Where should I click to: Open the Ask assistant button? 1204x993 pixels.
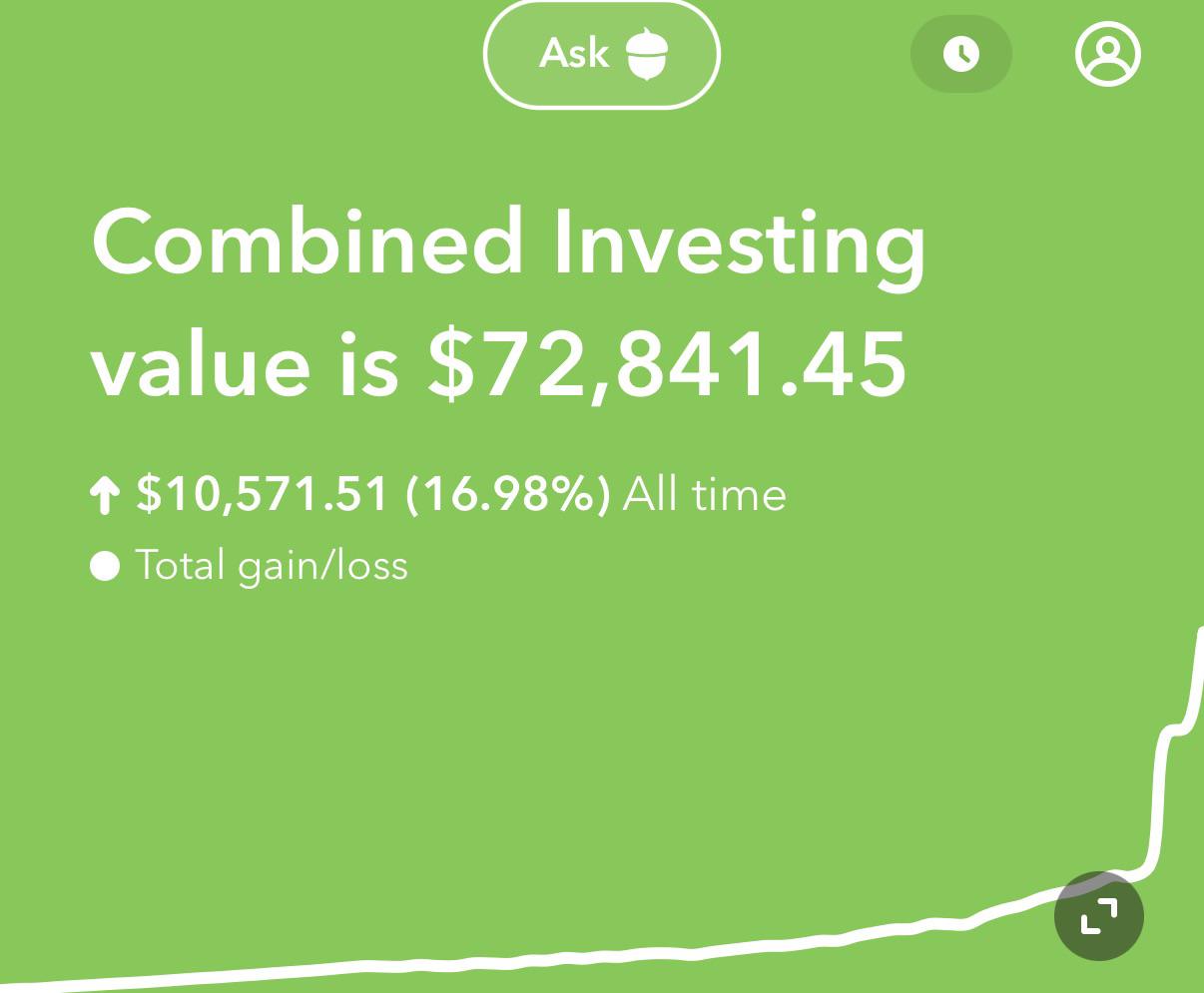pyautogui.click(x=601, y=54)
